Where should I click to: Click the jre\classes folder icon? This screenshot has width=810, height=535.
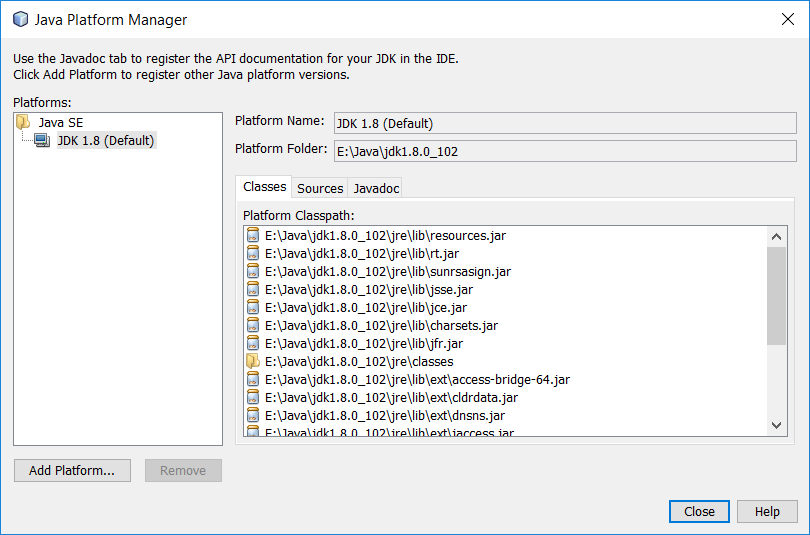253,361
